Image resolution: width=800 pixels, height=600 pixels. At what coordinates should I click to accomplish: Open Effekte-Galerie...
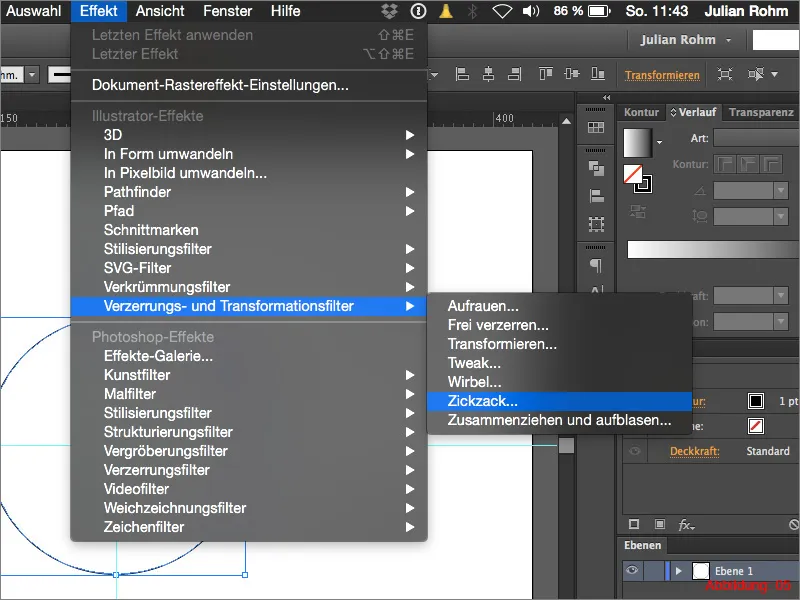point(248,356)
